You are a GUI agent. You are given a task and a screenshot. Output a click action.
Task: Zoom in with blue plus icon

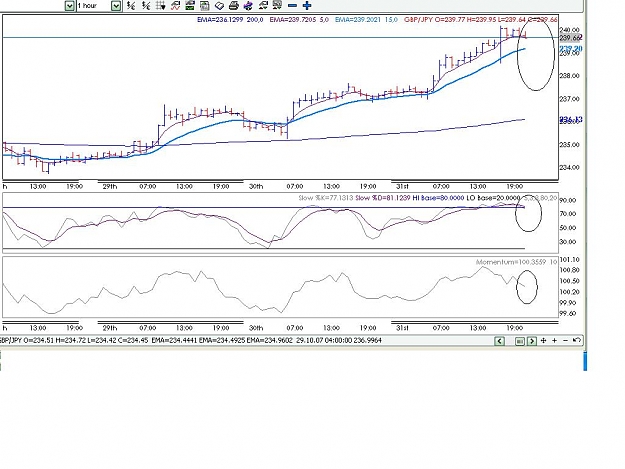pyautogui.click(x=307, y=6)
